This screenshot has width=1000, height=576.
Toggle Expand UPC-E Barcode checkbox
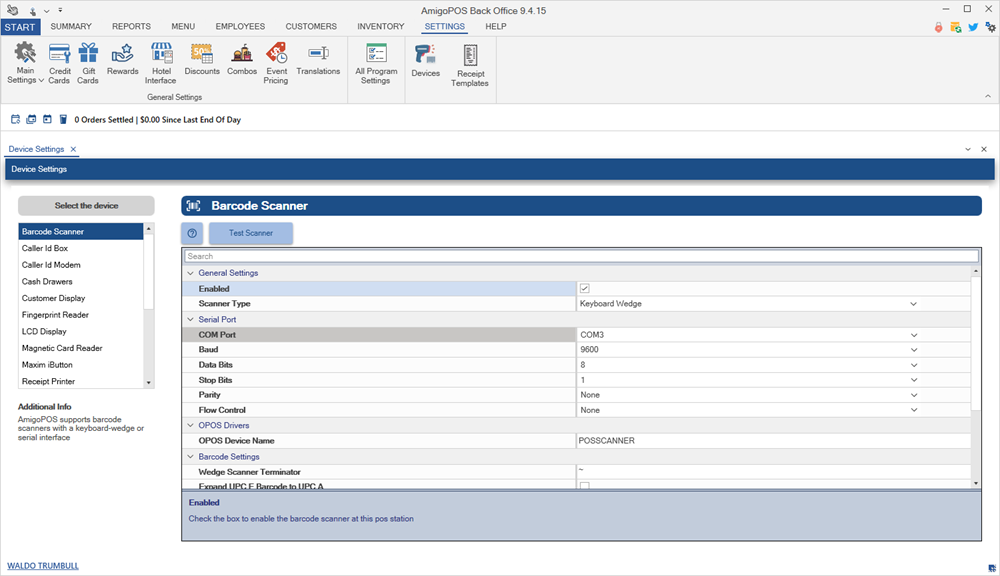[585, 486]
